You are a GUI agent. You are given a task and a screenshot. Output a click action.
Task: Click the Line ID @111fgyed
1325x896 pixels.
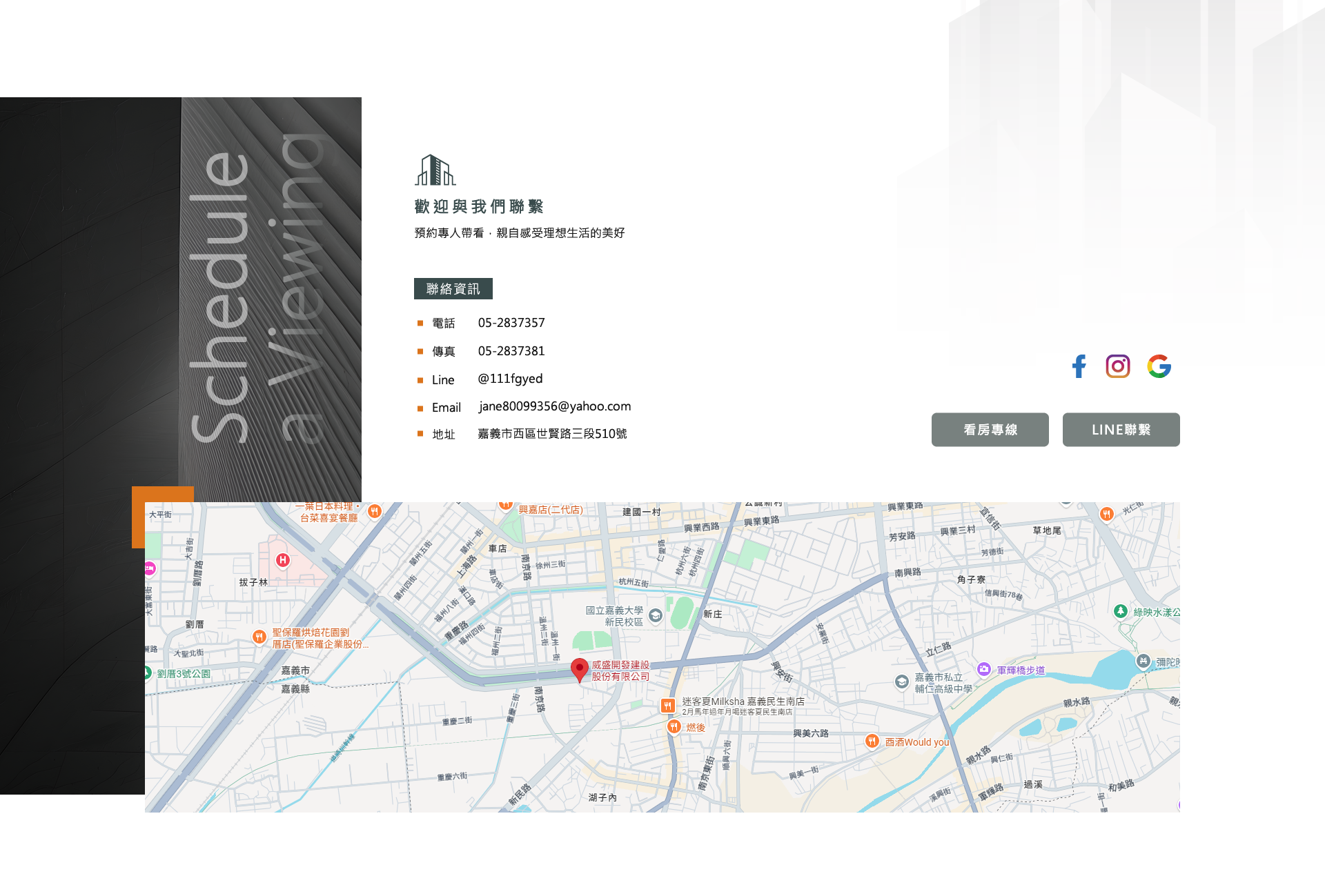pyautogui.click(x=510, y=379)
